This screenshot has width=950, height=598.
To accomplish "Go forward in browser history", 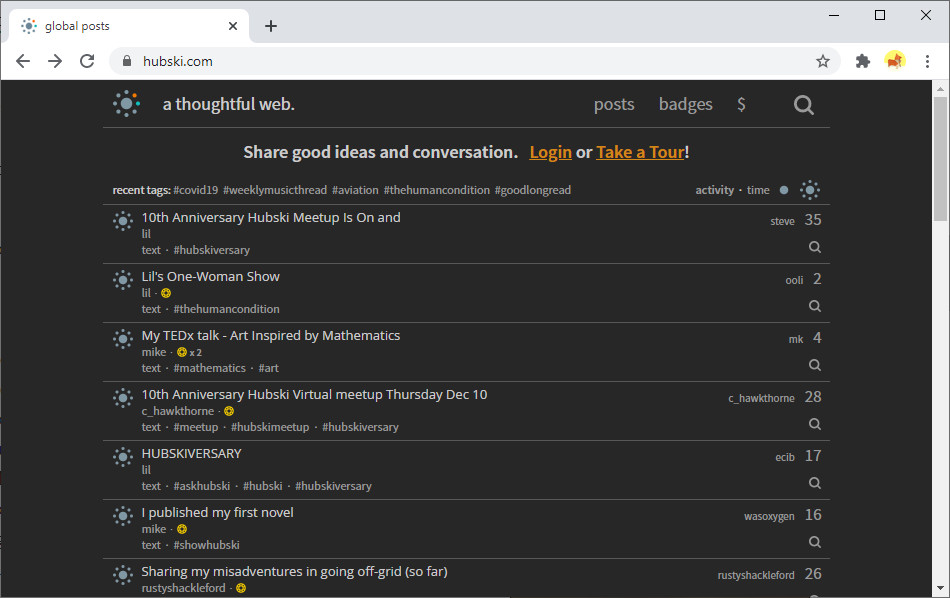I will pos(55,61).
